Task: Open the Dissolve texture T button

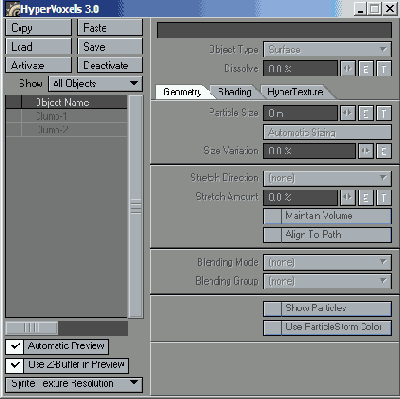Action: [x=384, y=68]
